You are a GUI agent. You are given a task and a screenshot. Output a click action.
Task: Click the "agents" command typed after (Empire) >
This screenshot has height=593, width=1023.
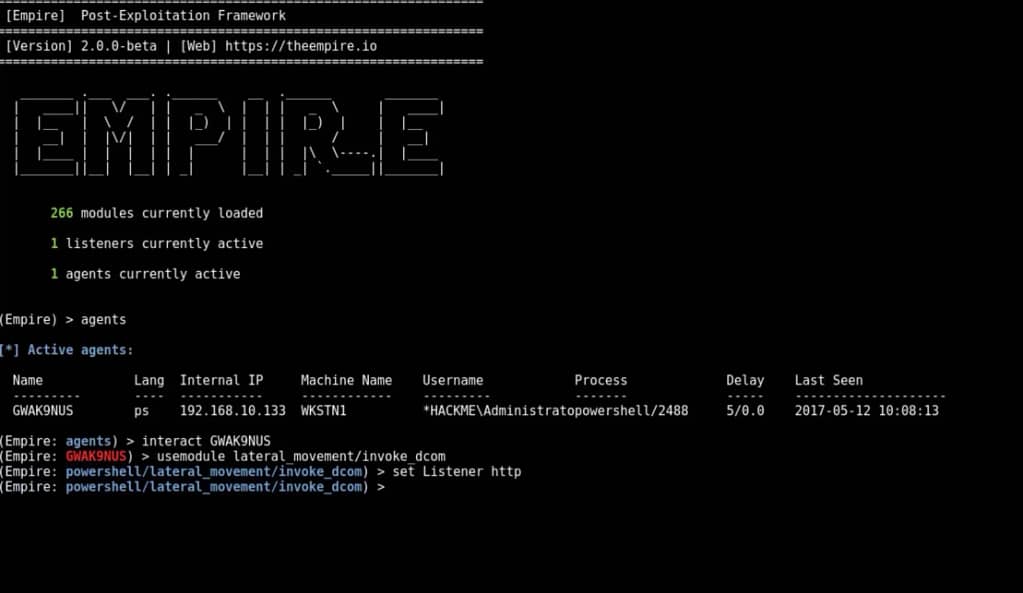click(x=104, y=320)
